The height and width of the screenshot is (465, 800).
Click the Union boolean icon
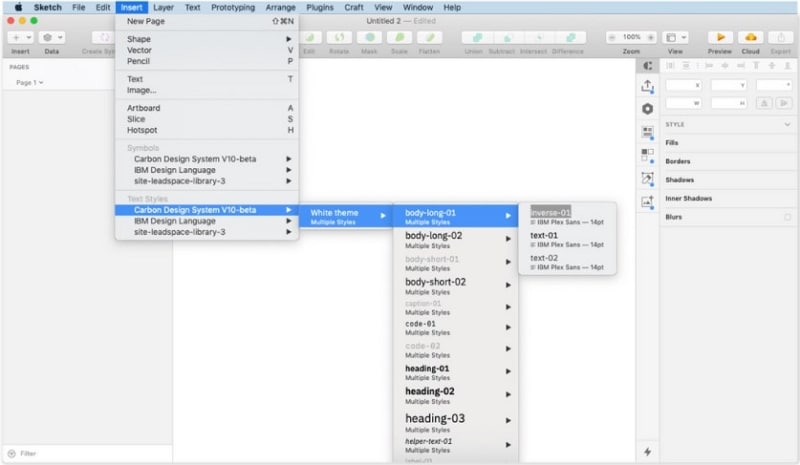pyautogui.click(x=477, y=37)
